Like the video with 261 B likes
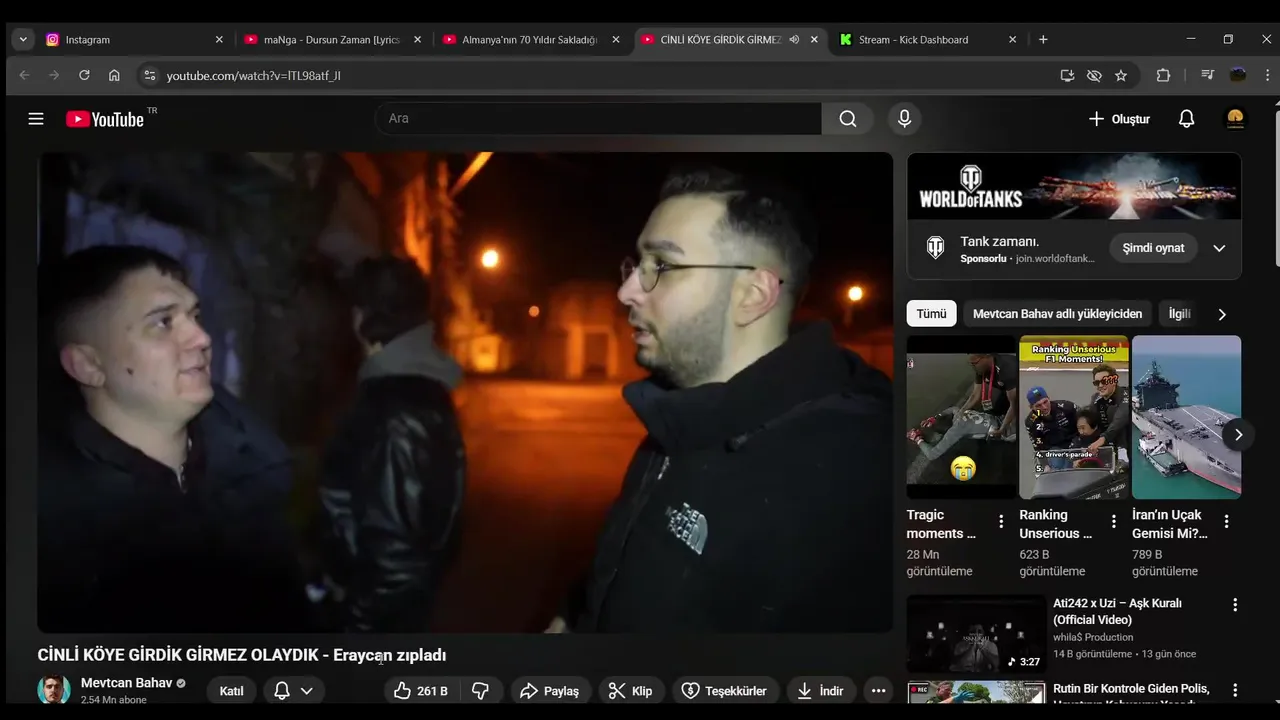Viewport: 1280px width, 720px height. 421,691
